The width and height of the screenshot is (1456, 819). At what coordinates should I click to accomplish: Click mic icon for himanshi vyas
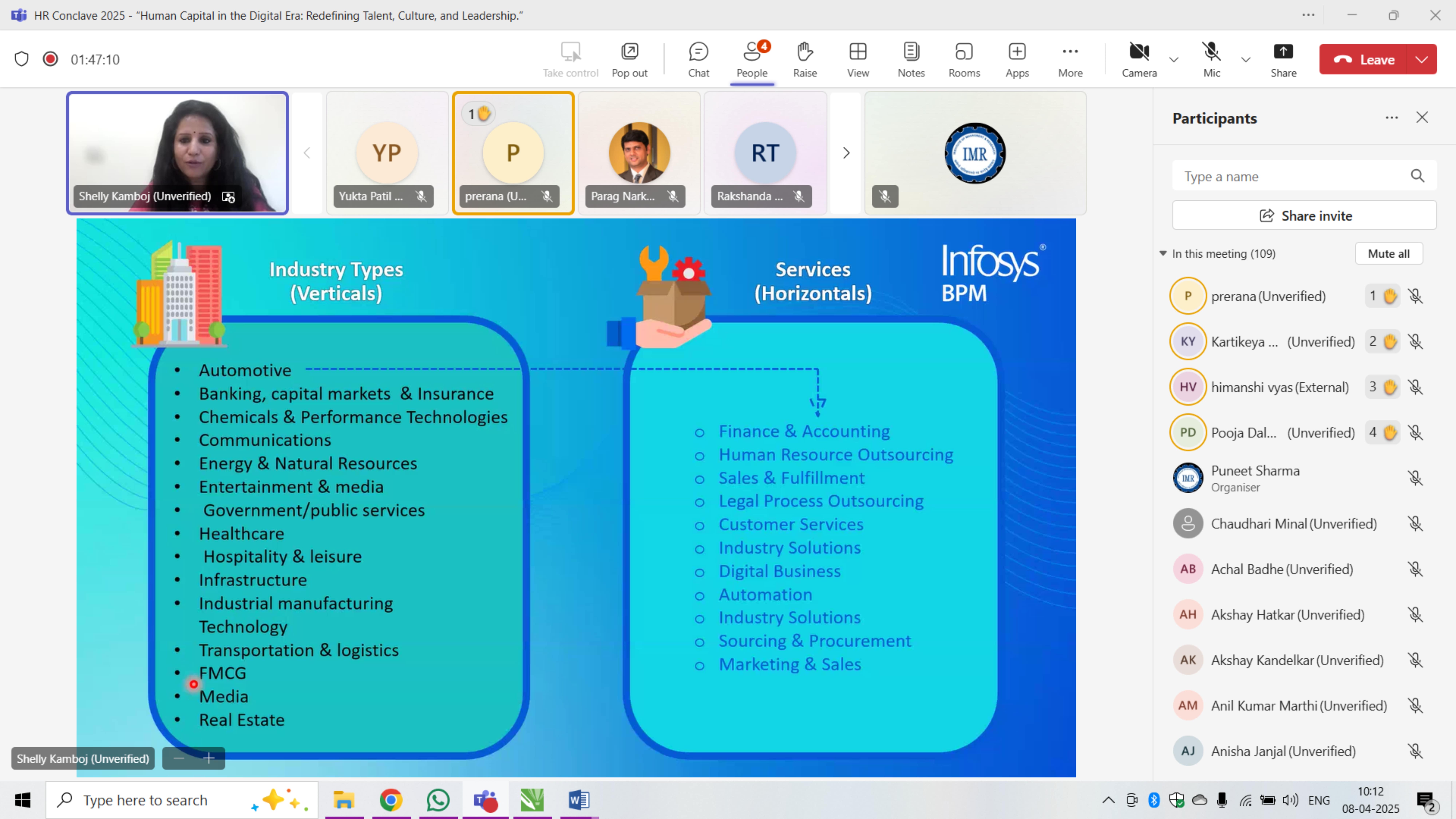click(1415, 387)
